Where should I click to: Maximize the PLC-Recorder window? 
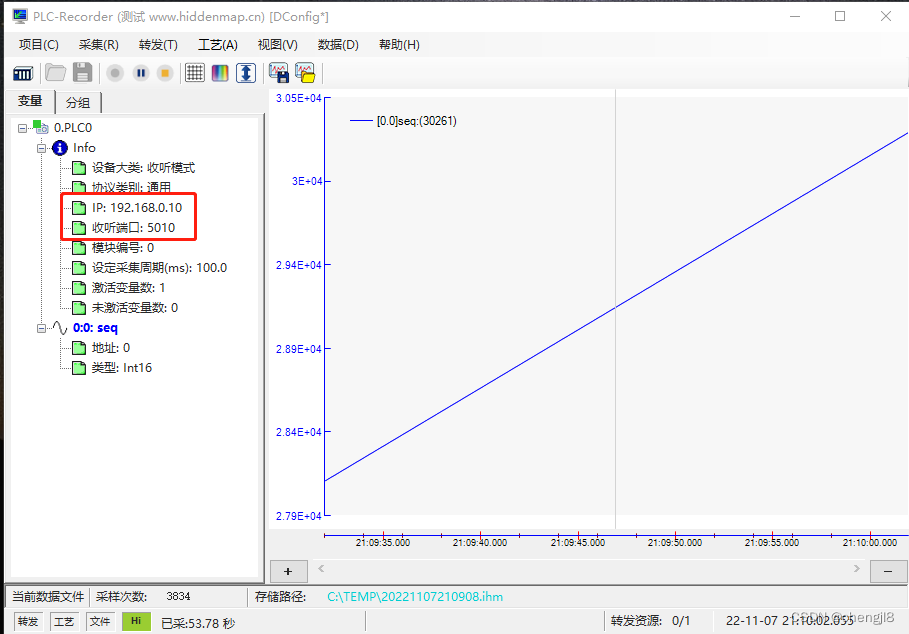coord(840,16)
